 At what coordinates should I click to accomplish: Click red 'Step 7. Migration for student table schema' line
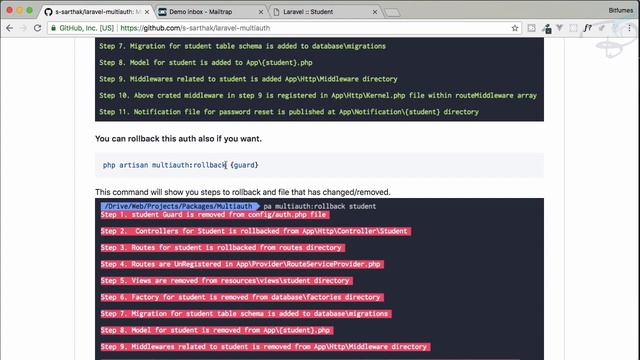point(246,313)
